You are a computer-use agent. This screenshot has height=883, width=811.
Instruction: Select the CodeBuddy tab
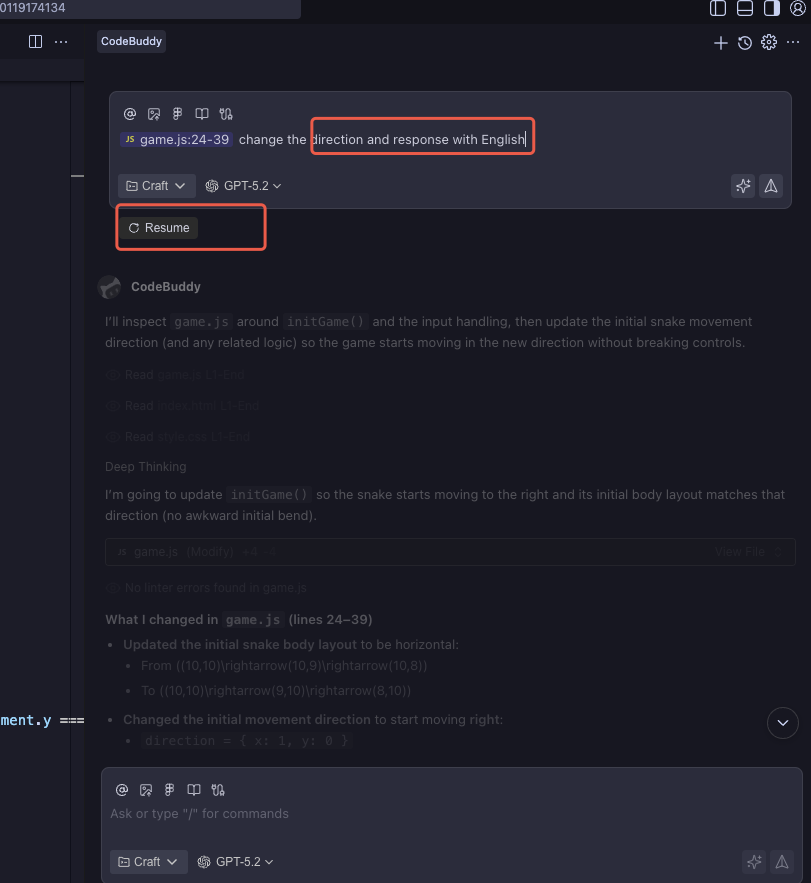point(131,41)
